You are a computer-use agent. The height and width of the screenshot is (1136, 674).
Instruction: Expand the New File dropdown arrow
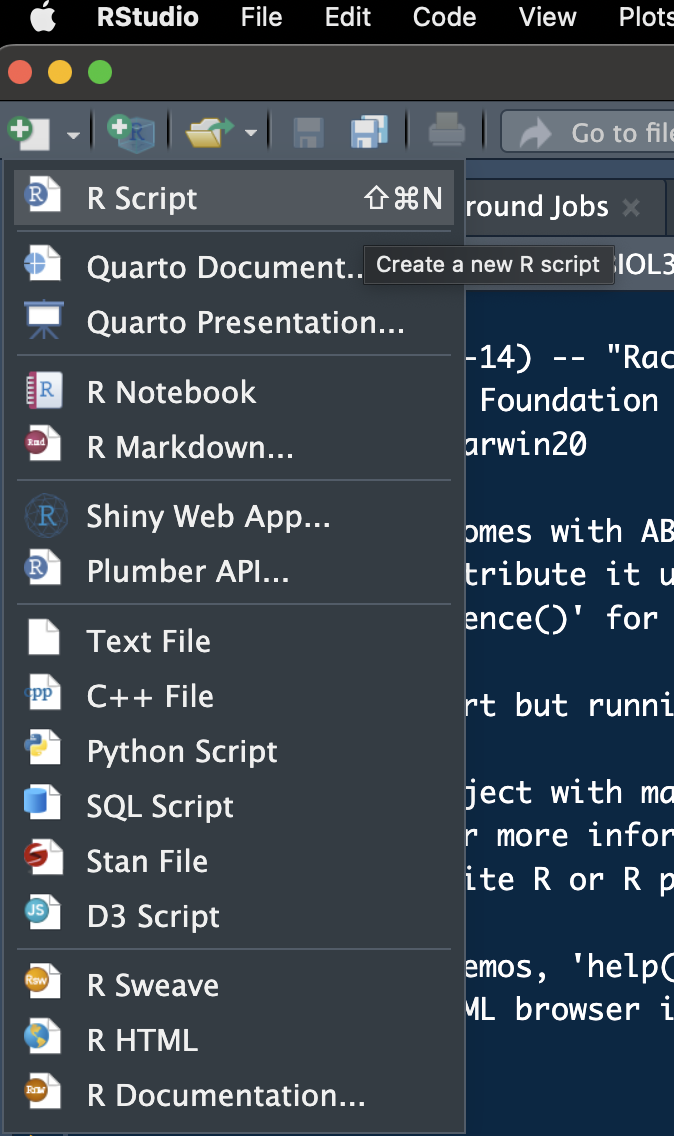pos(73,134)
